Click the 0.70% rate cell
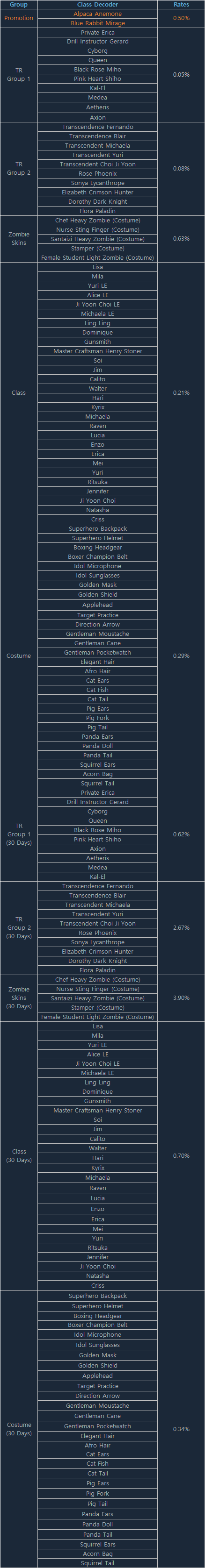 (x=181, y=1155)
